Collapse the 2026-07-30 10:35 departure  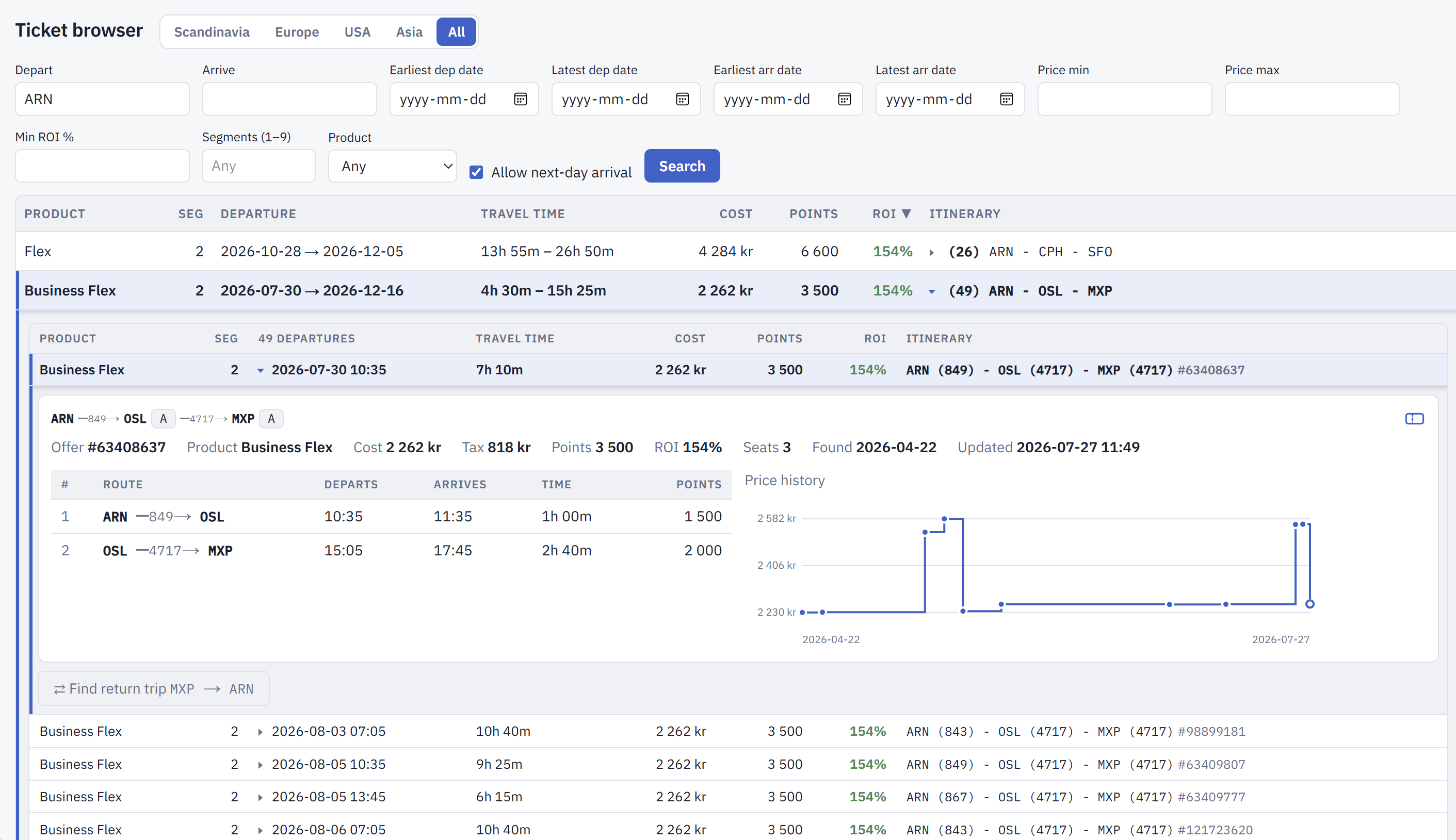tap(260, 370)
